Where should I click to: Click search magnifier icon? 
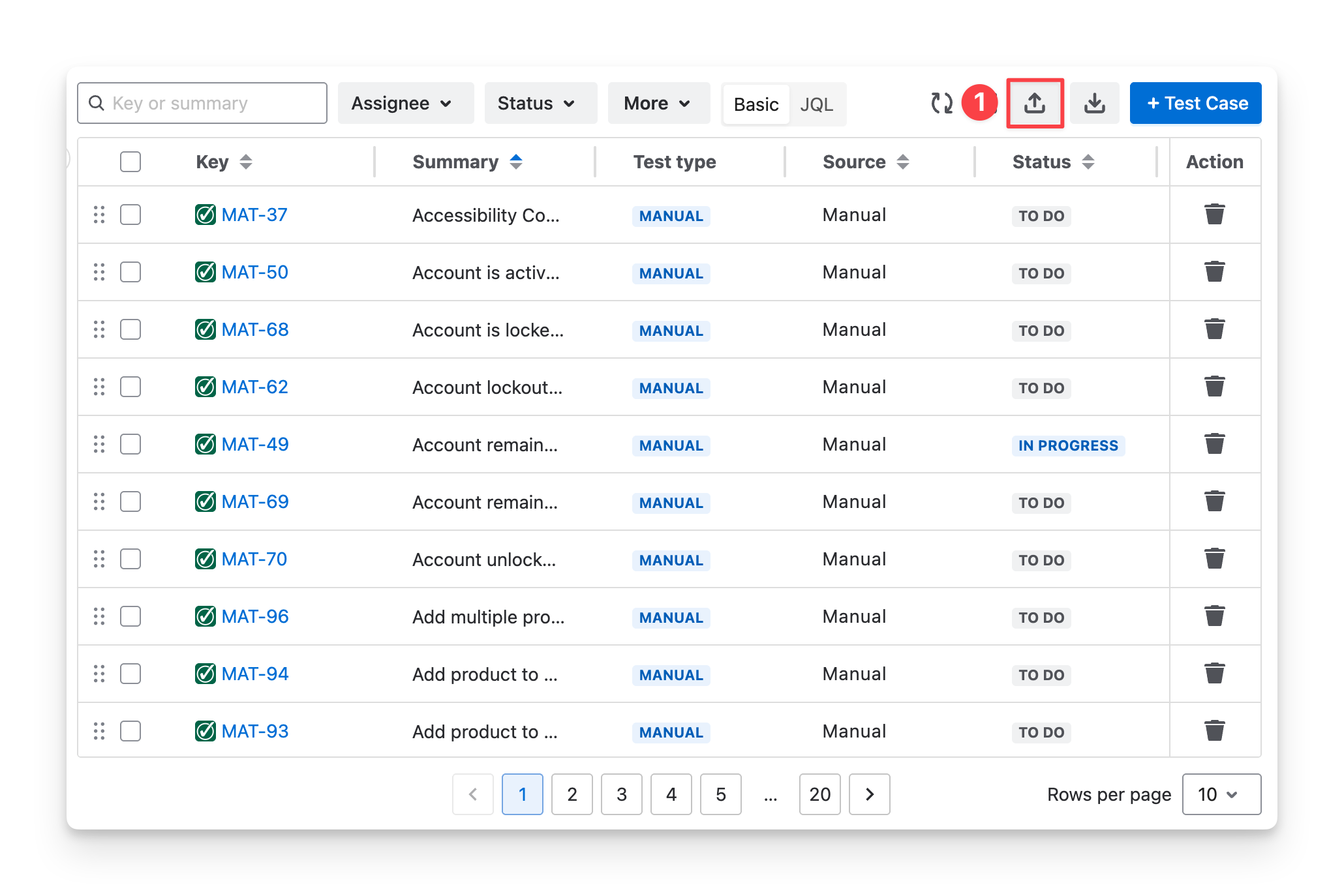coord(97,103)
